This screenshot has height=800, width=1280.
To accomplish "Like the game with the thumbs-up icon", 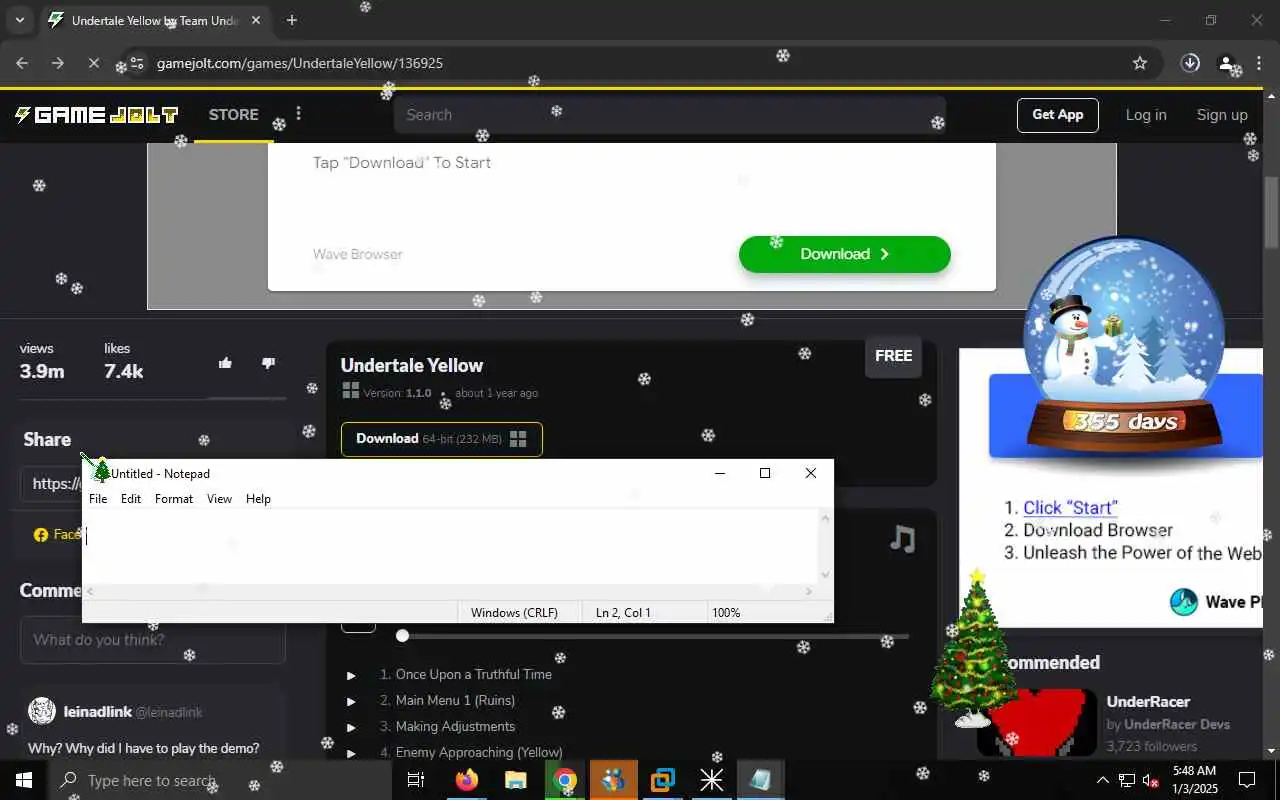I will click(x=225, y=363).
